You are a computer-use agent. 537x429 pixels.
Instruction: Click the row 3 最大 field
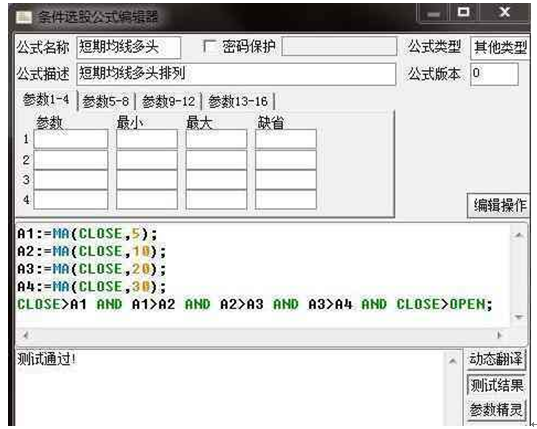216,179
